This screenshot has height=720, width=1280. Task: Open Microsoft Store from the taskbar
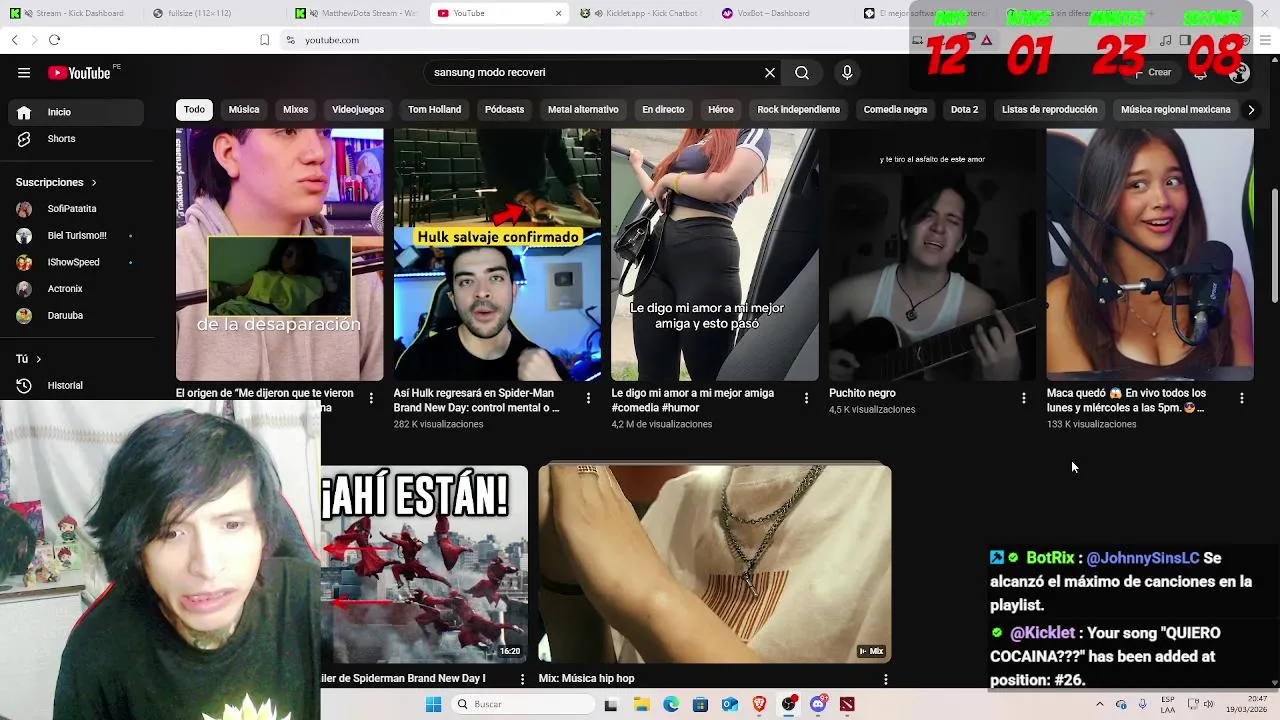[x=700, y=705]
